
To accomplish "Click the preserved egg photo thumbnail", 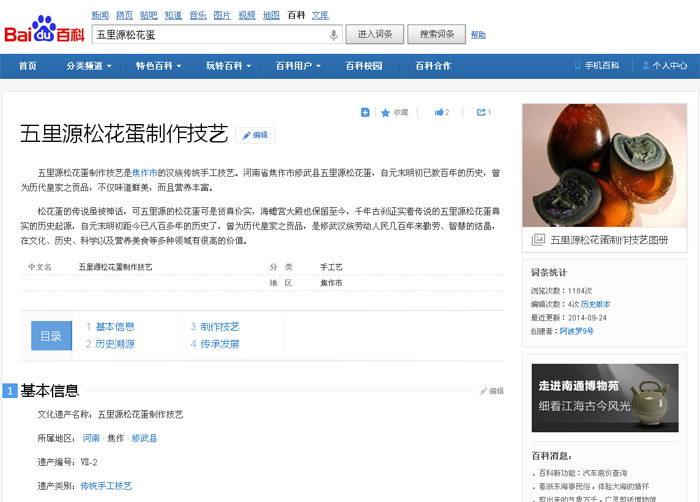I will (x=604, y=165).
